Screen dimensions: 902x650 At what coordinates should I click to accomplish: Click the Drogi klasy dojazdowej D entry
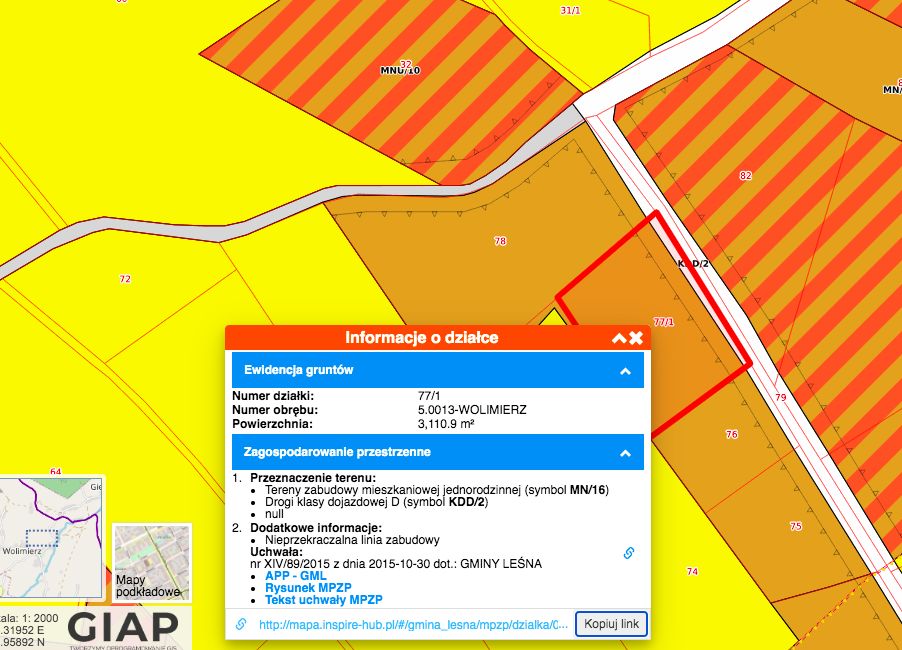pos(376,502)
